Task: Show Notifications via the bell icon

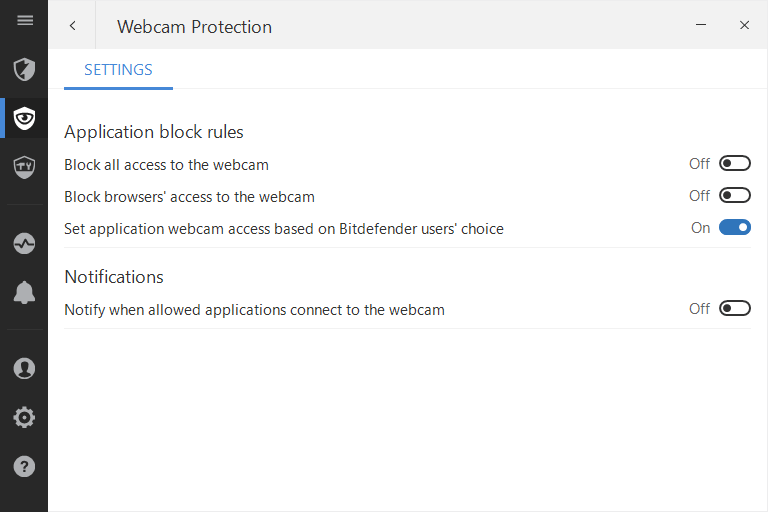Action: [x=24, y=292]
